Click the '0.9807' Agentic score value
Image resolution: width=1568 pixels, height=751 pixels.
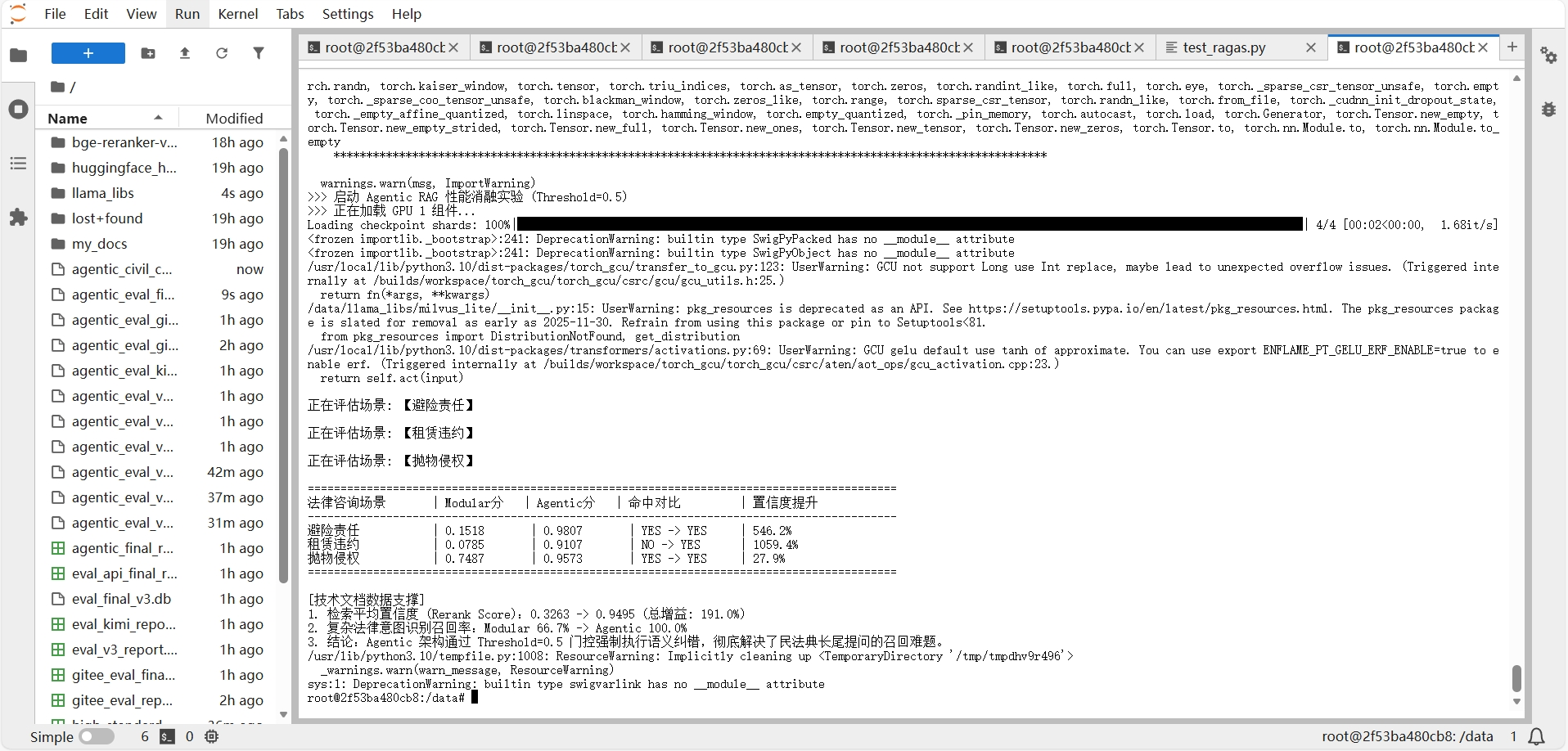pos(563,531)
